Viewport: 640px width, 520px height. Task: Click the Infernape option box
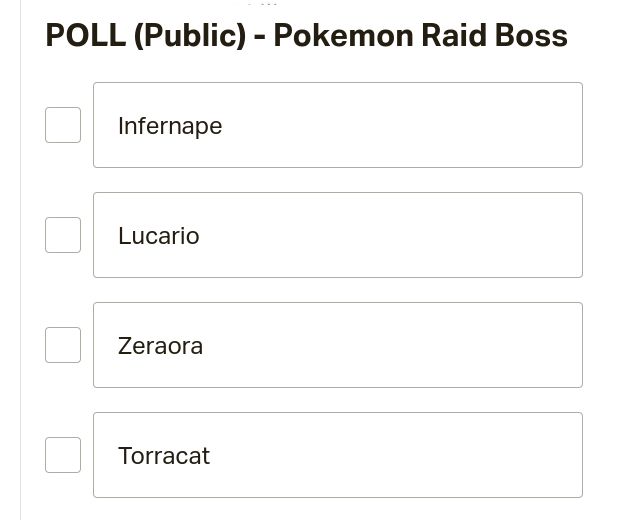pos(338,125)
